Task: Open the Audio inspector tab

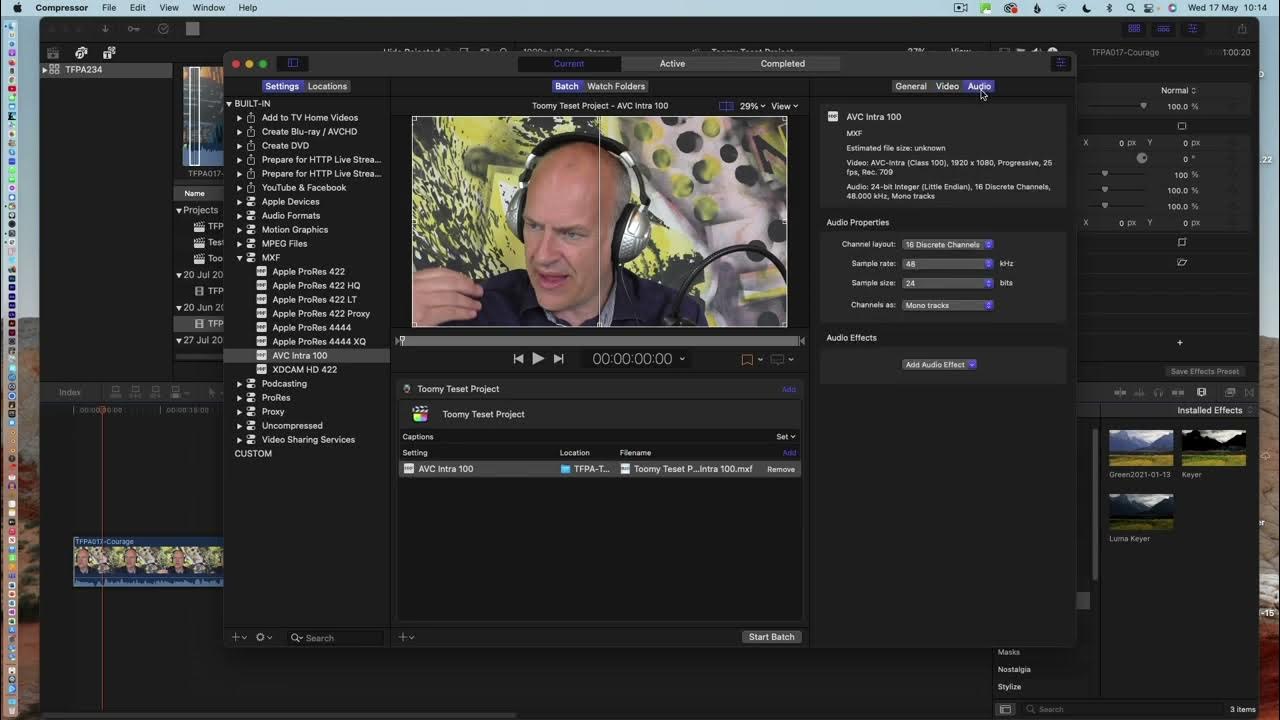Action: pyautogui.click(x=979, y=86)
